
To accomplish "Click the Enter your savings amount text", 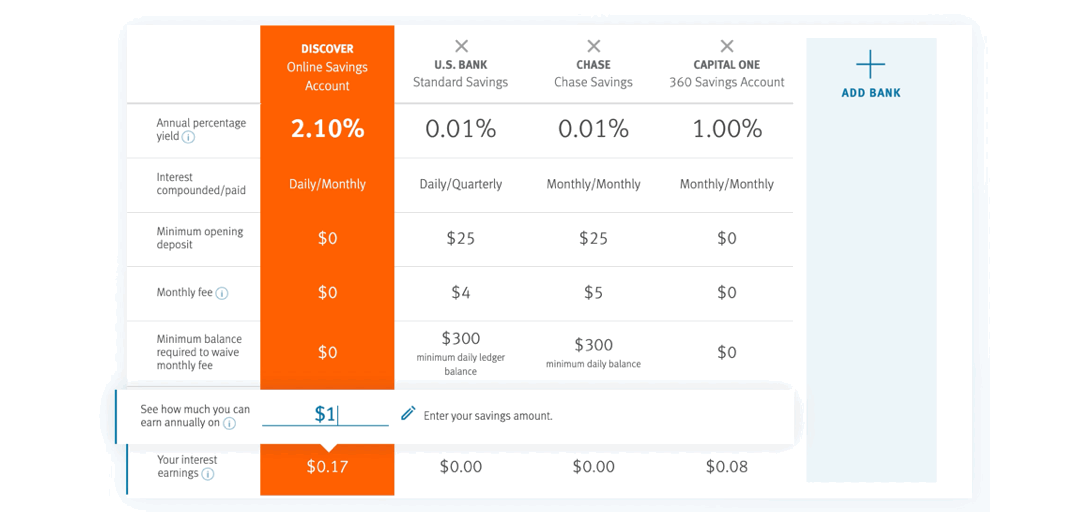I will (x=488, y=416).
